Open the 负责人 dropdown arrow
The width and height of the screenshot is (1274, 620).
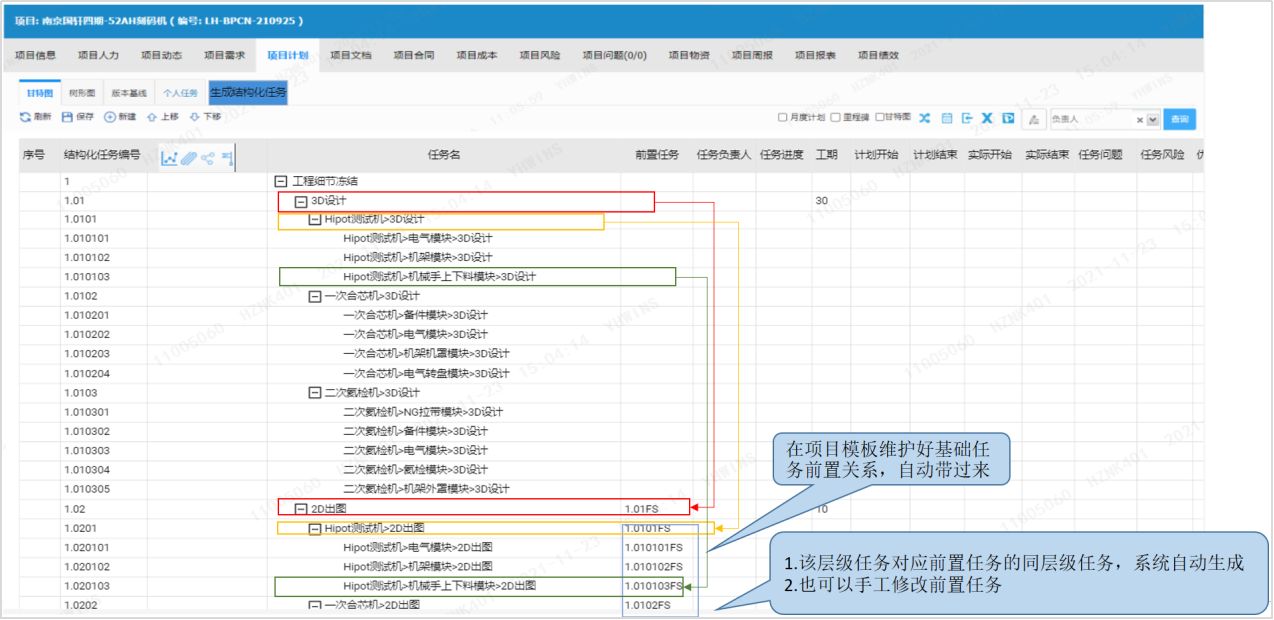pyautogui.click(x=1153, y=119)
